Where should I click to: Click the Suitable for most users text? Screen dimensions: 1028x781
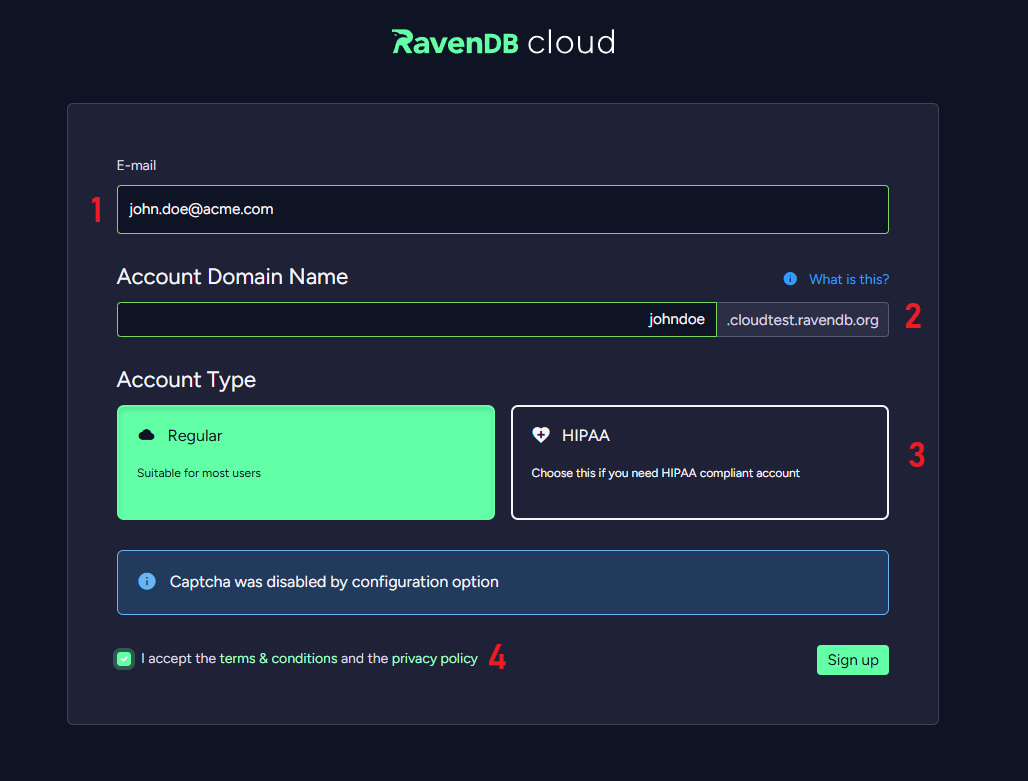point(199,473)
